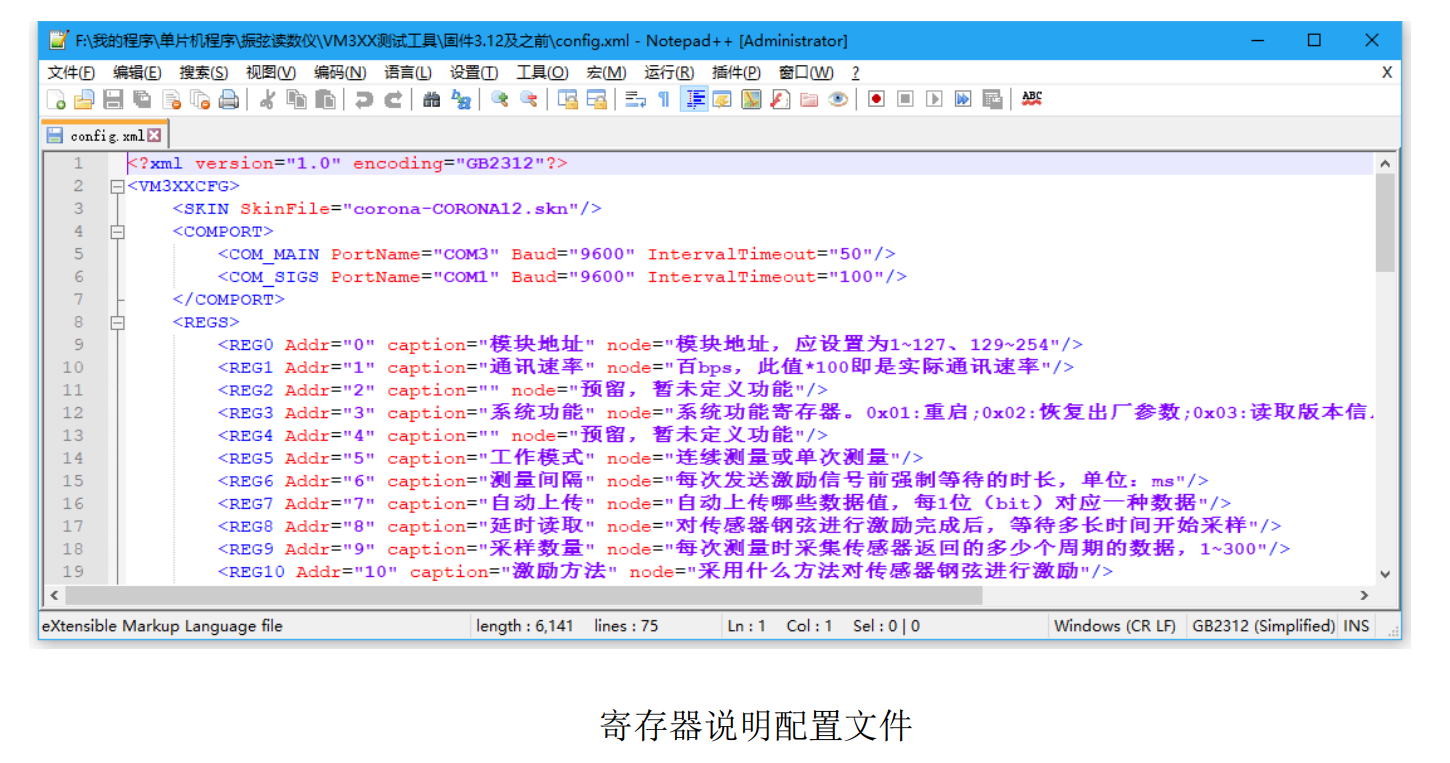Collapse the COMPORT fold on line 4
The image size is (1450, 763).
(117, 231)
